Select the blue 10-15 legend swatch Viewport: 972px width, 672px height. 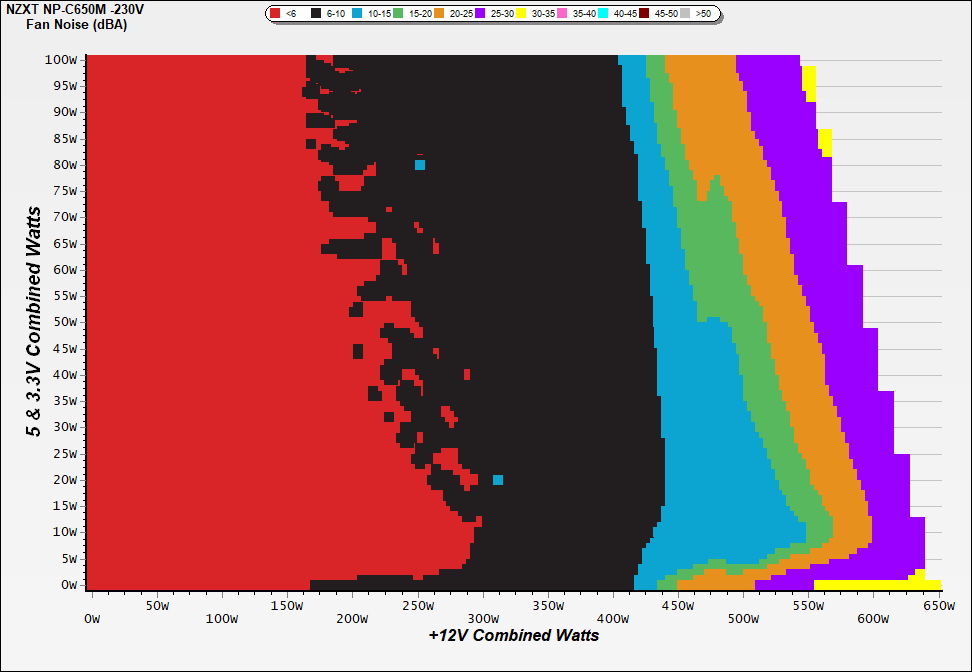(x=357, y=14)
